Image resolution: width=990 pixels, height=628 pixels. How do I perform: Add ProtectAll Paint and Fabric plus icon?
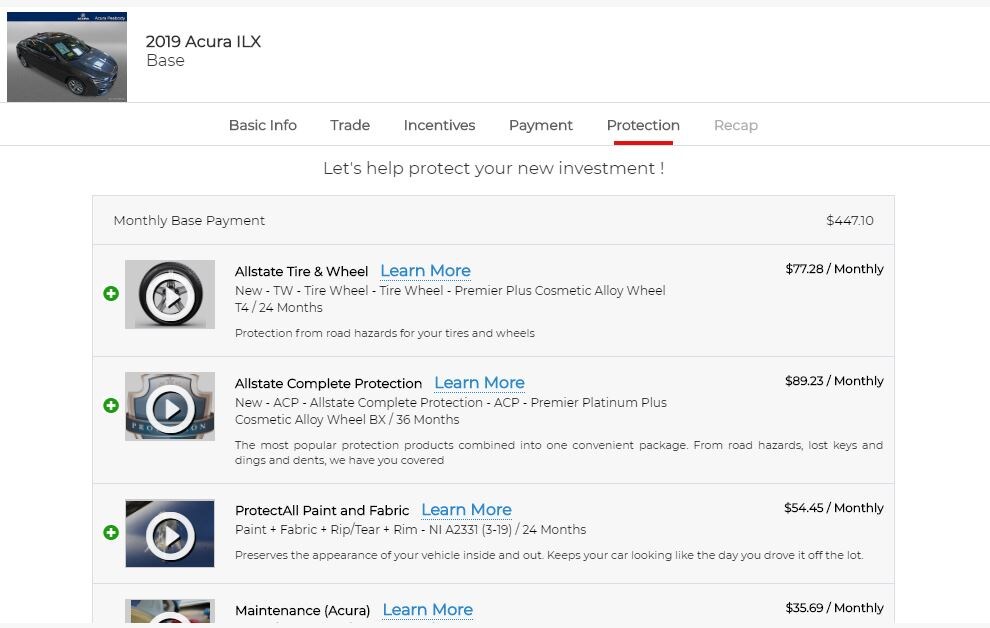click(111, 533)
